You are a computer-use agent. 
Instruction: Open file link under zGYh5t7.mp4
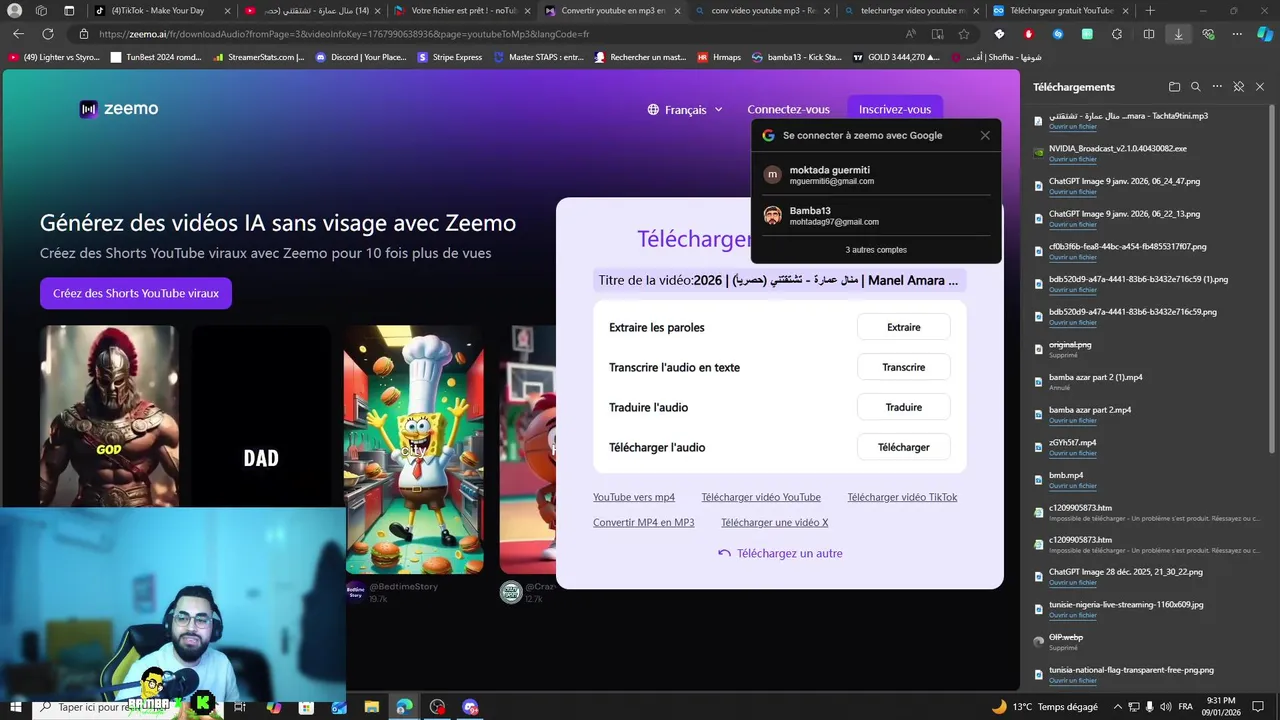coord(1073,453)
